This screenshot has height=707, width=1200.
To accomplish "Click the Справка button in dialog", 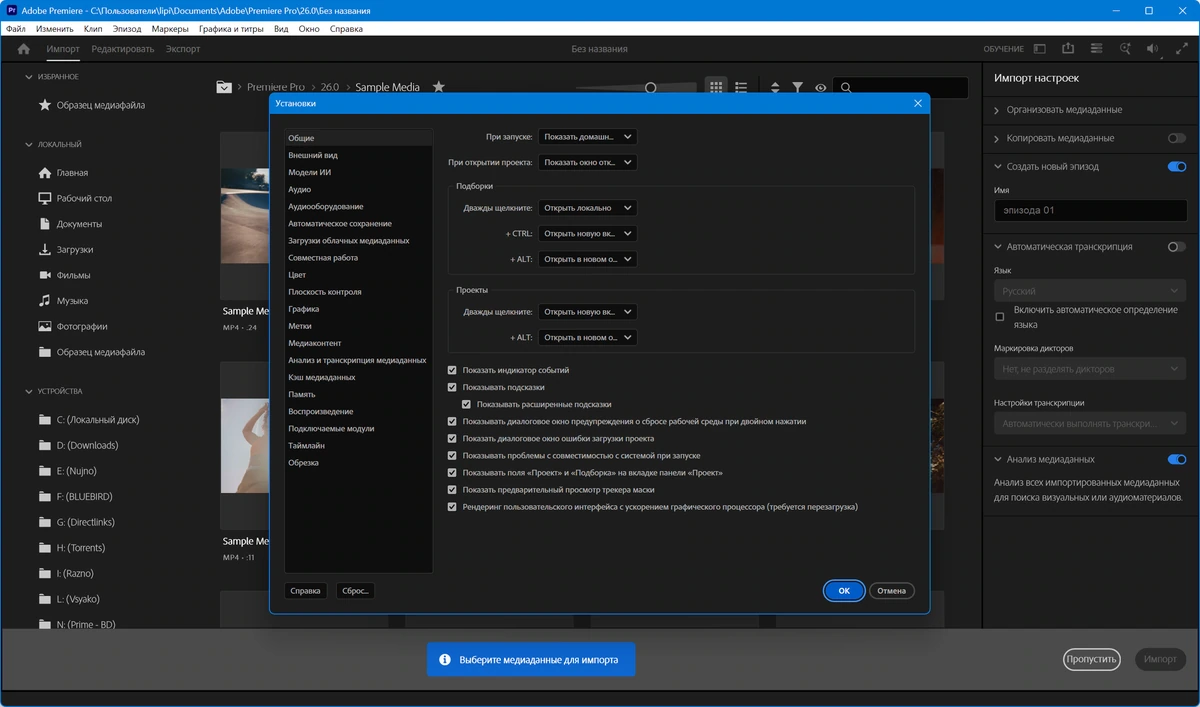I will pyautogui.click(x=305, y=591).
